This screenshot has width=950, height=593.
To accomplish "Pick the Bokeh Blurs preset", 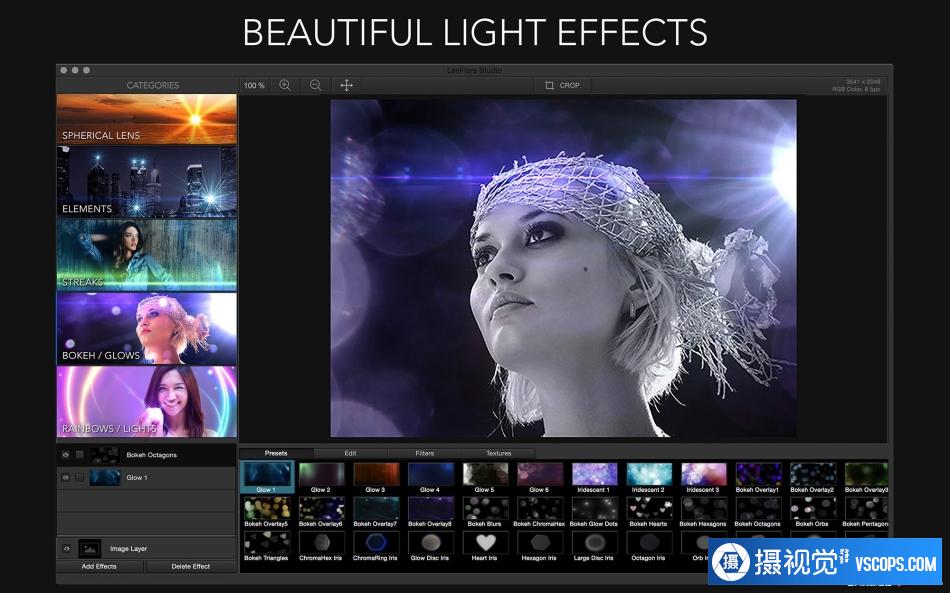I will [485, 512].
